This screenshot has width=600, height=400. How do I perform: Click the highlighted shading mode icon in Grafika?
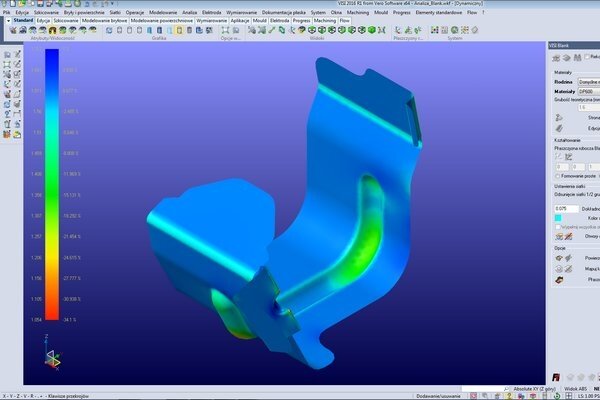coord(179,30)
